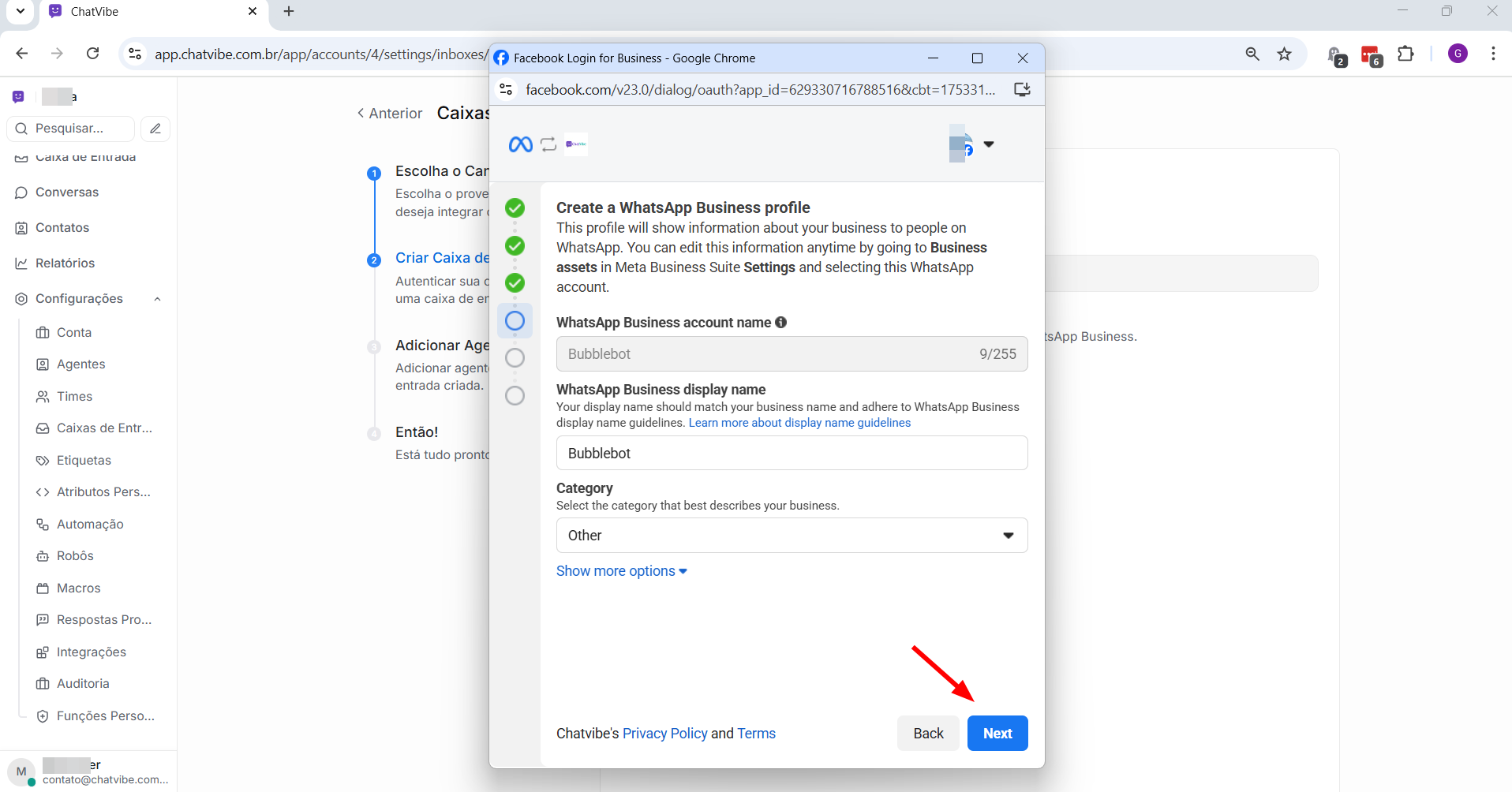Open the Chrome three-dot menu
This screenshot has height=792, width=1512.
coord(1493,54)
